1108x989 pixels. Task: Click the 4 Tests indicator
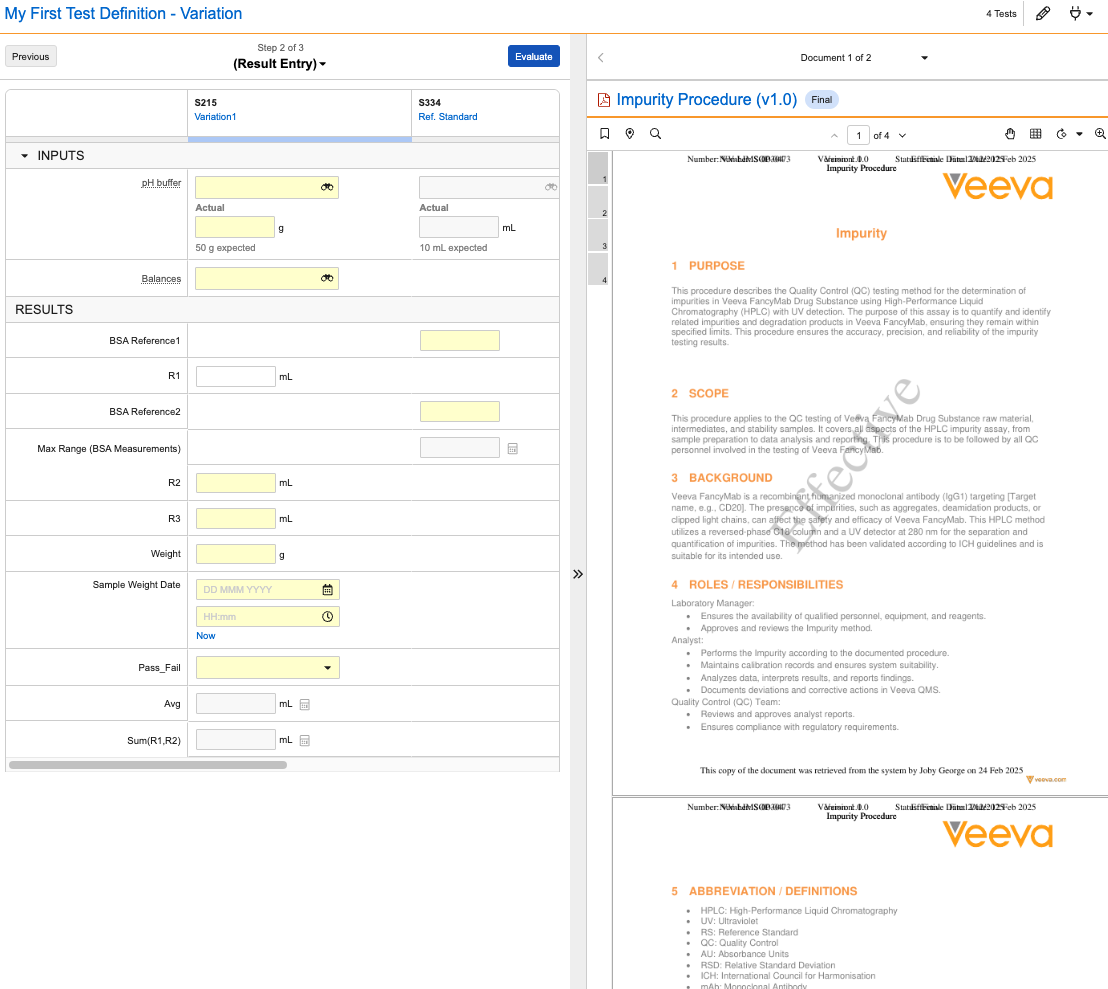(x=1001, y=13)
